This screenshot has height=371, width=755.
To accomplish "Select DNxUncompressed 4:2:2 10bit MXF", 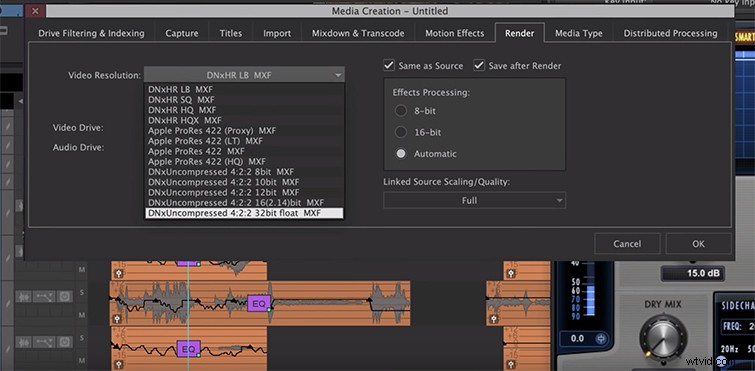I will pyautogui.click(x=244, y=182).
